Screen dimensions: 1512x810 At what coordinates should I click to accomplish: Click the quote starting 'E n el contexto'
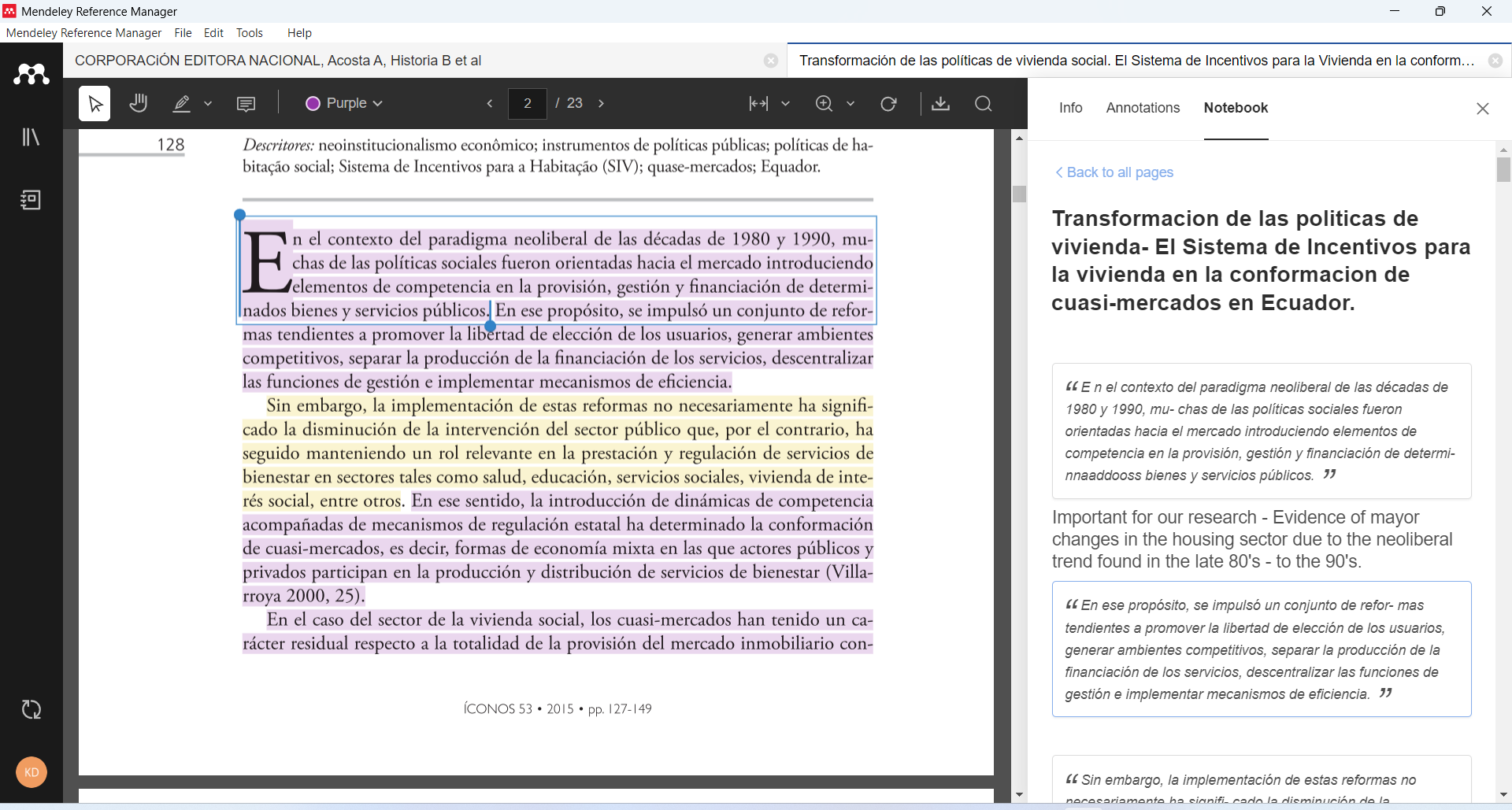[x=1262, y=431]
